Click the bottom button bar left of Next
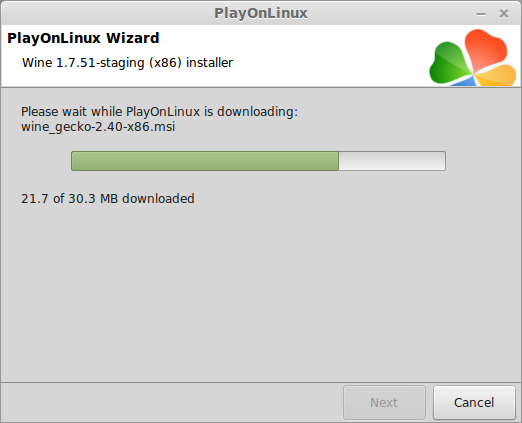Image resolution: width=522 pixels, height=423 pixels. pos(172,402)
